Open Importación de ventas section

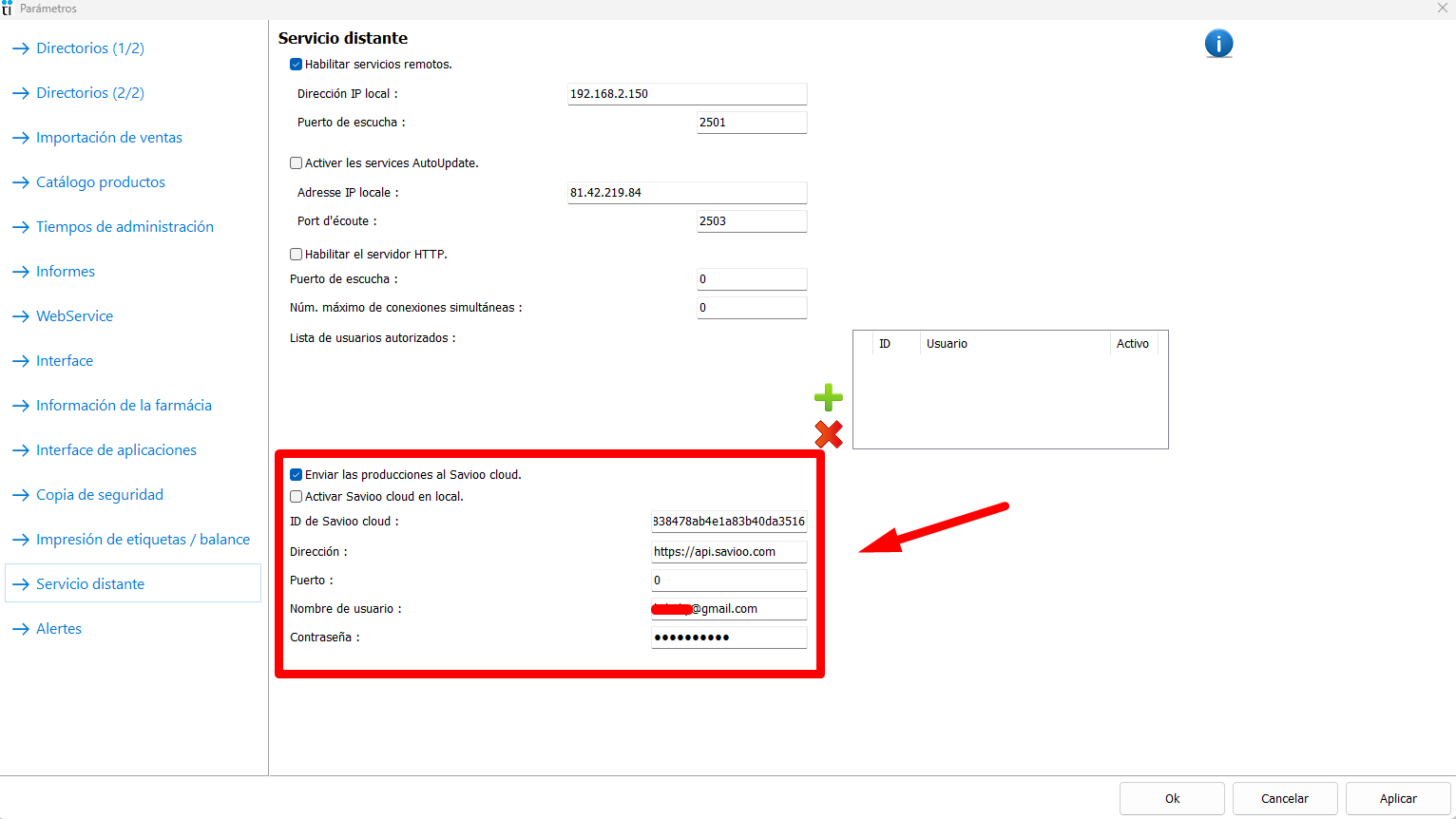click(108, 138)
